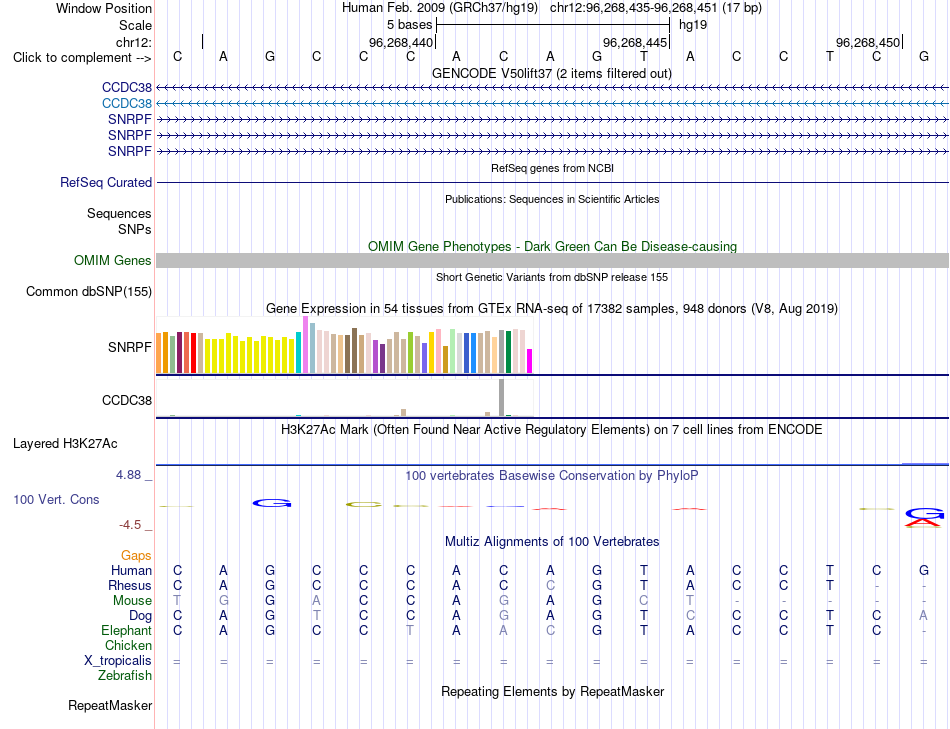The height and width of the screenshot is (729, 950).
Task: Open the light blue CCDC38 transcript label
Action: click(127, 103)
